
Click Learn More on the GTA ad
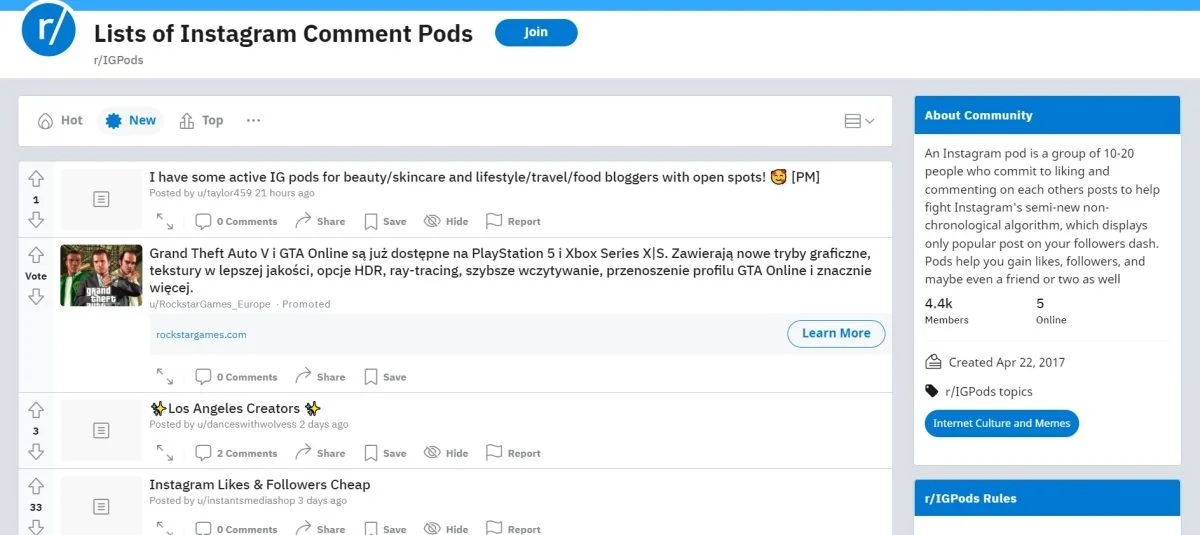[836, 333]
